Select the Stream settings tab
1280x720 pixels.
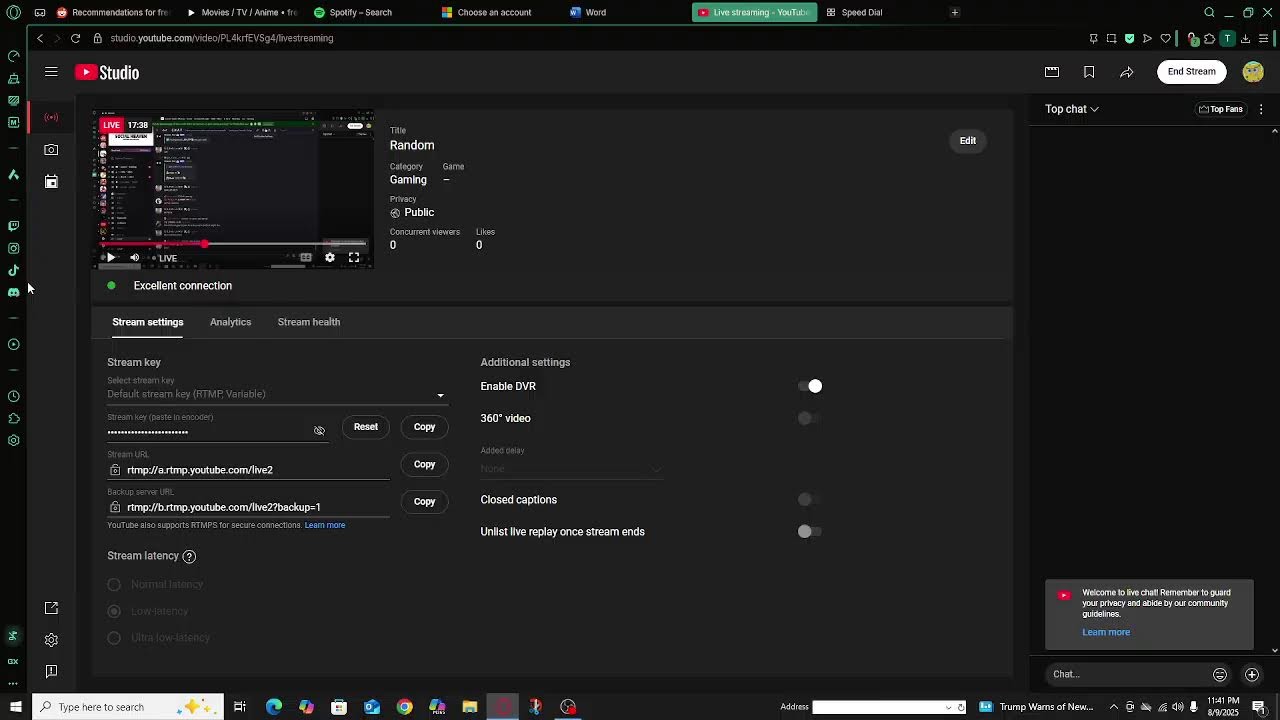pos(148,322)
